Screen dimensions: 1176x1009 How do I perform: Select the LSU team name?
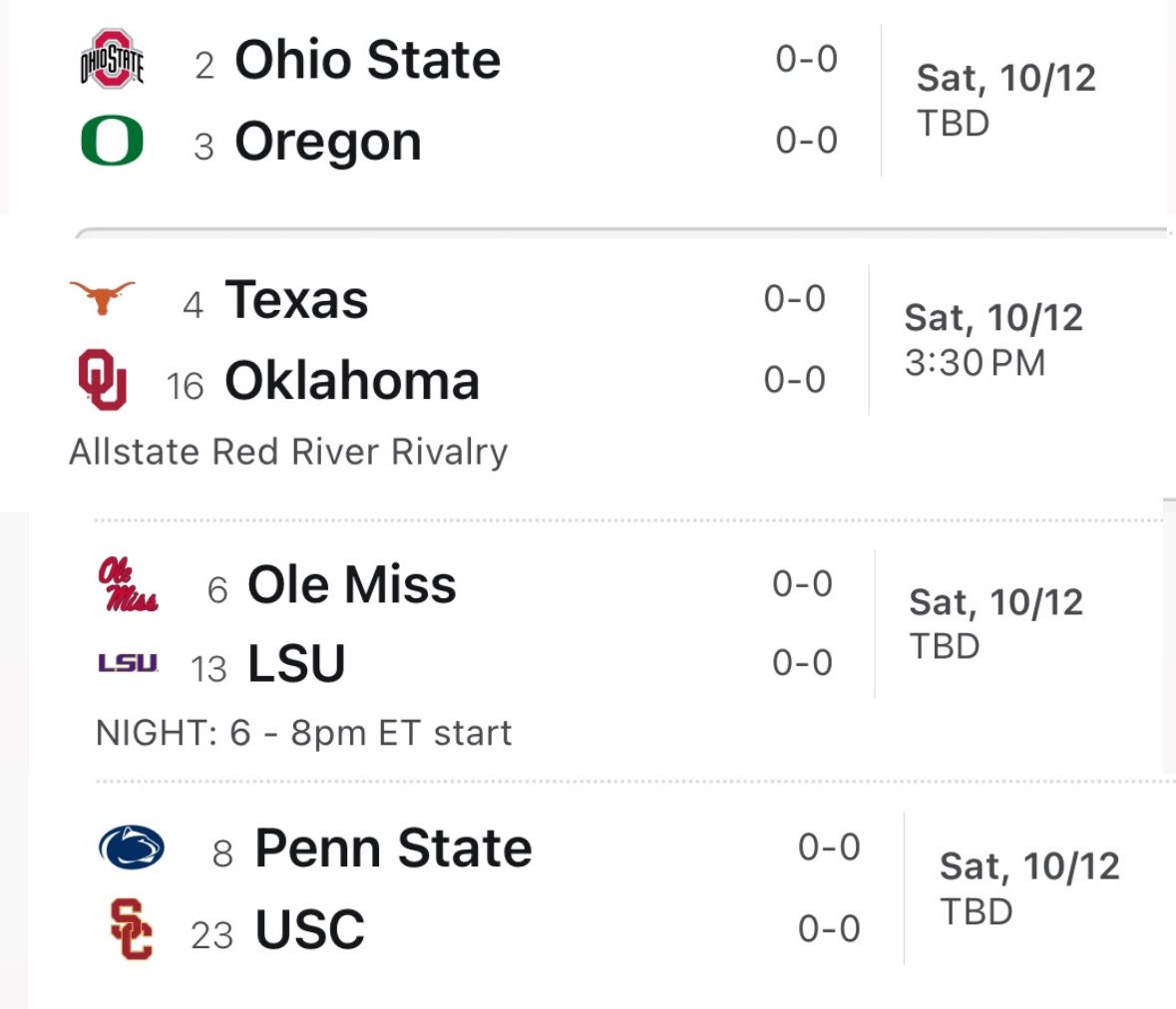click(x=296, y=664)
